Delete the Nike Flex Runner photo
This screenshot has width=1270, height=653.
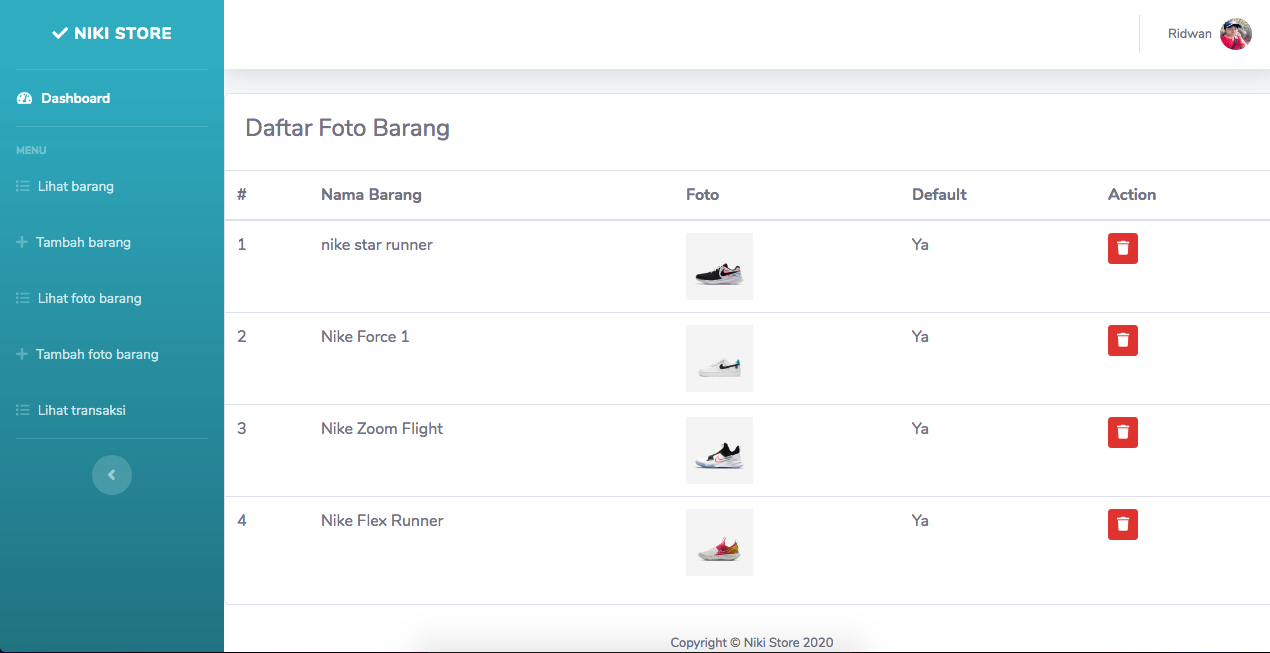1123,524
